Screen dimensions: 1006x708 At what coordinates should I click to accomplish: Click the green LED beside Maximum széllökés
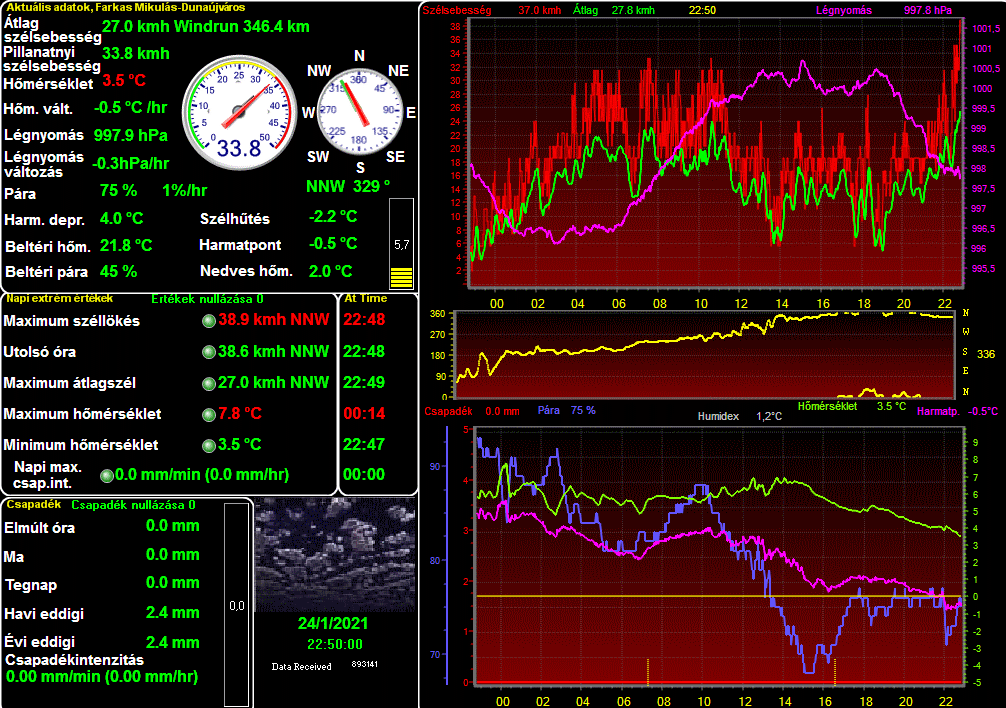pyautogui.click(x=208, y=321)
